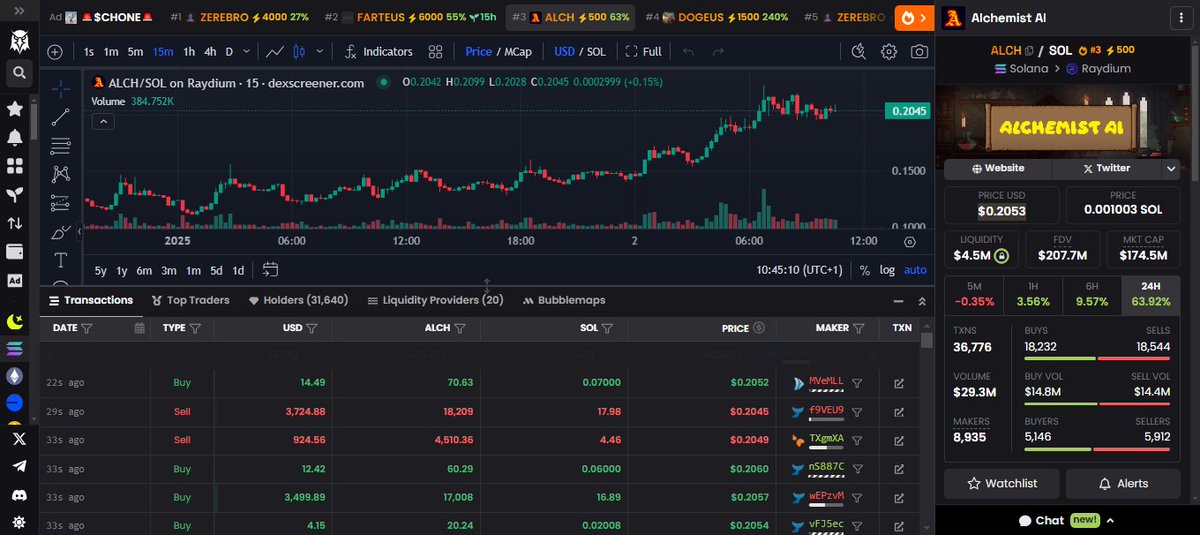The width and height of the screenshot is (1200, 535).
Task: Open transaction link for 3,724.88 Sell row
Action: point(898,411)
